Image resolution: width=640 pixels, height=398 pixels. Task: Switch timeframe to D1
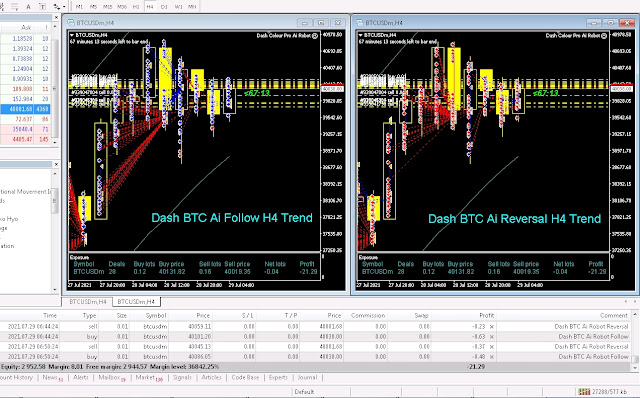pos(164,7)
